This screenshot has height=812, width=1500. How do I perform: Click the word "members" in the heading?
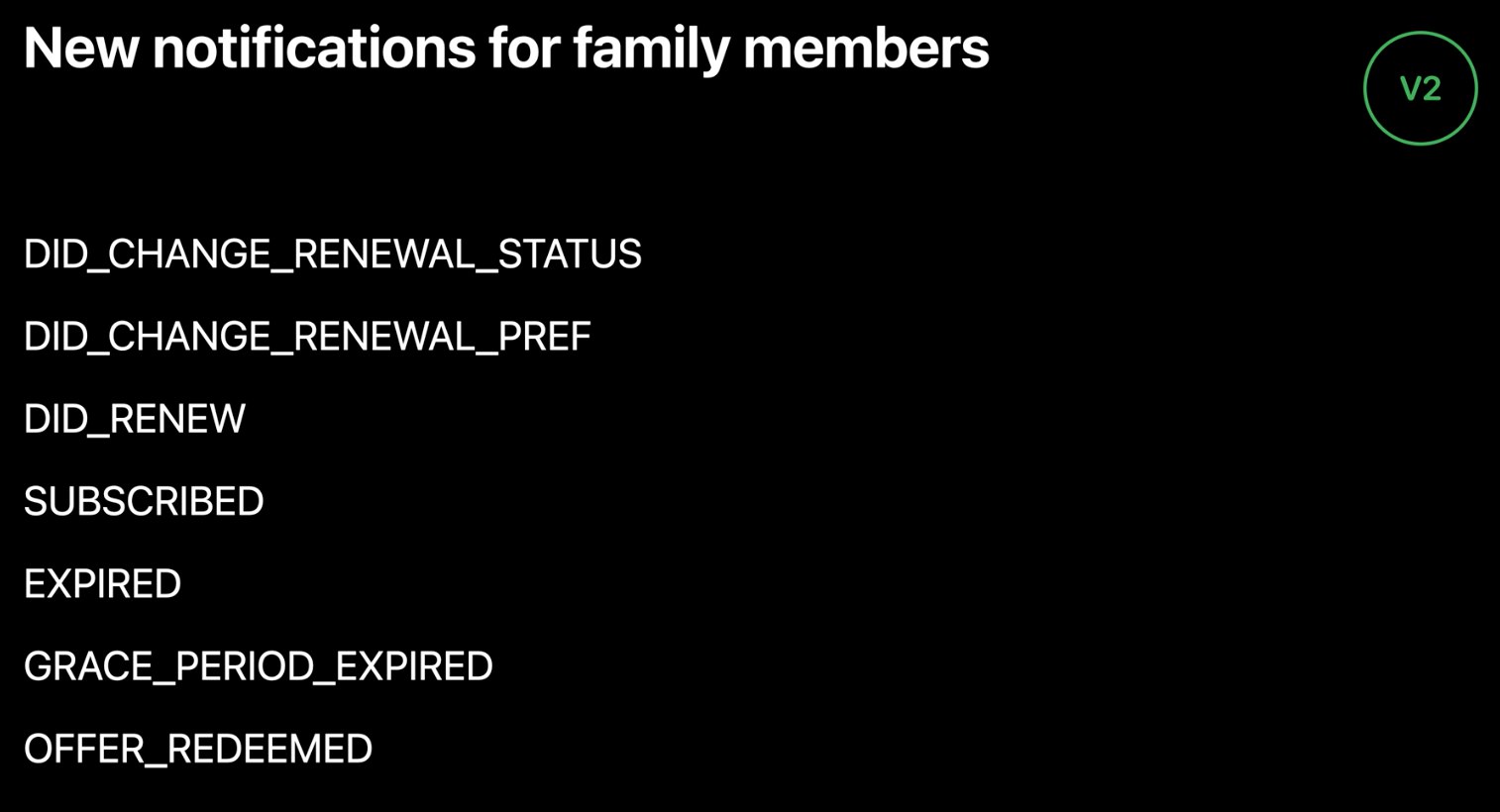point(866,48)
